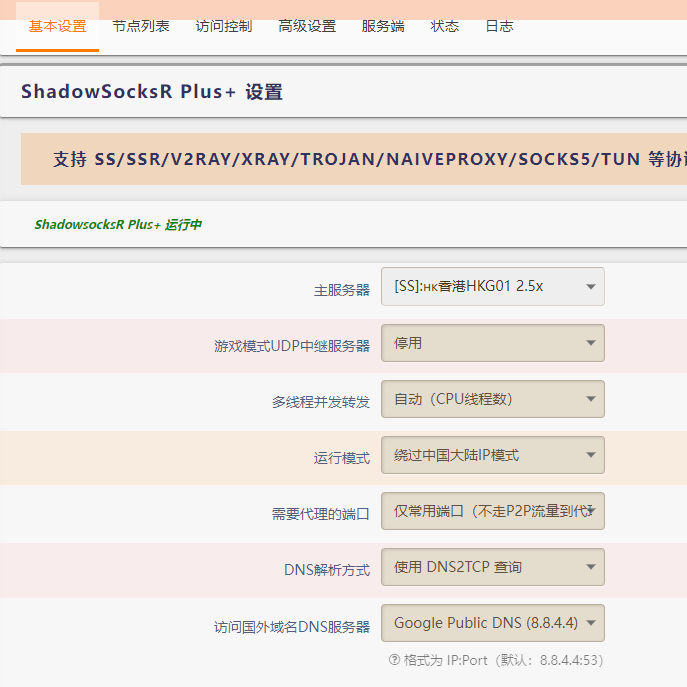
Task: Click the help icon beside 格式为 IP:Port
Action: [x=394, y=660]
